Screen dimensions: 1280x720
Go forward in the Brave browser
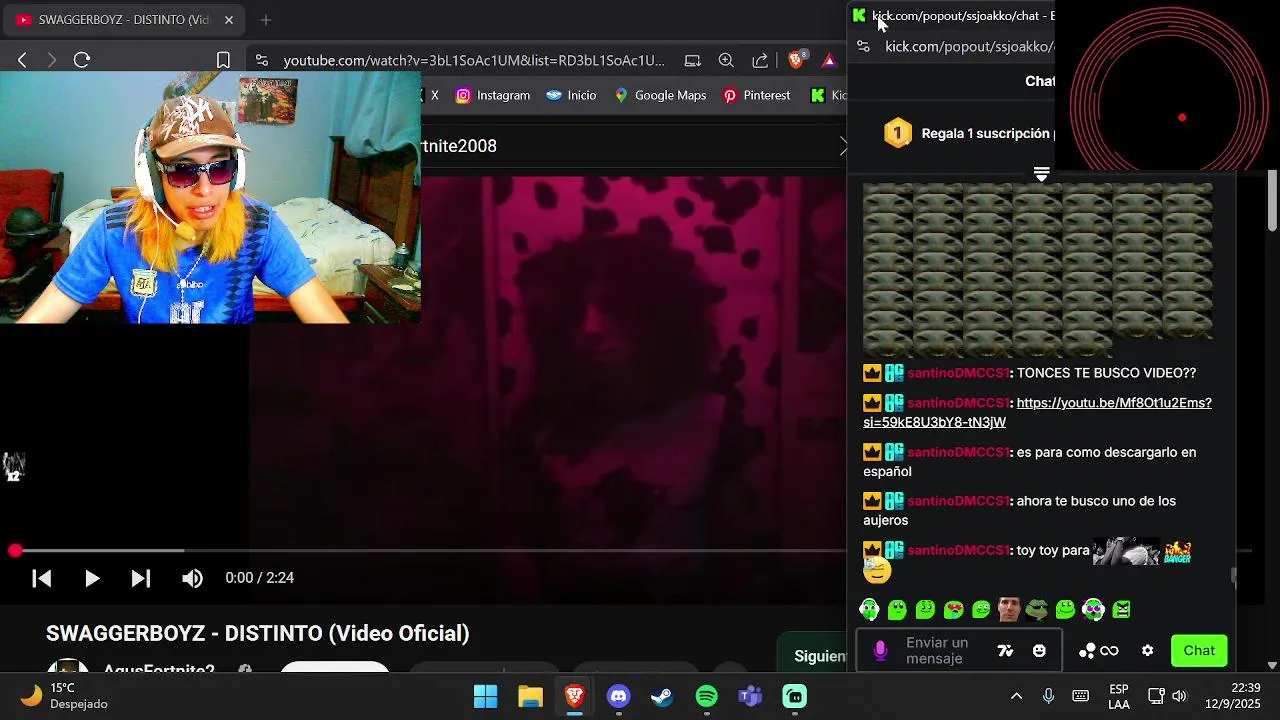(52, 60)
